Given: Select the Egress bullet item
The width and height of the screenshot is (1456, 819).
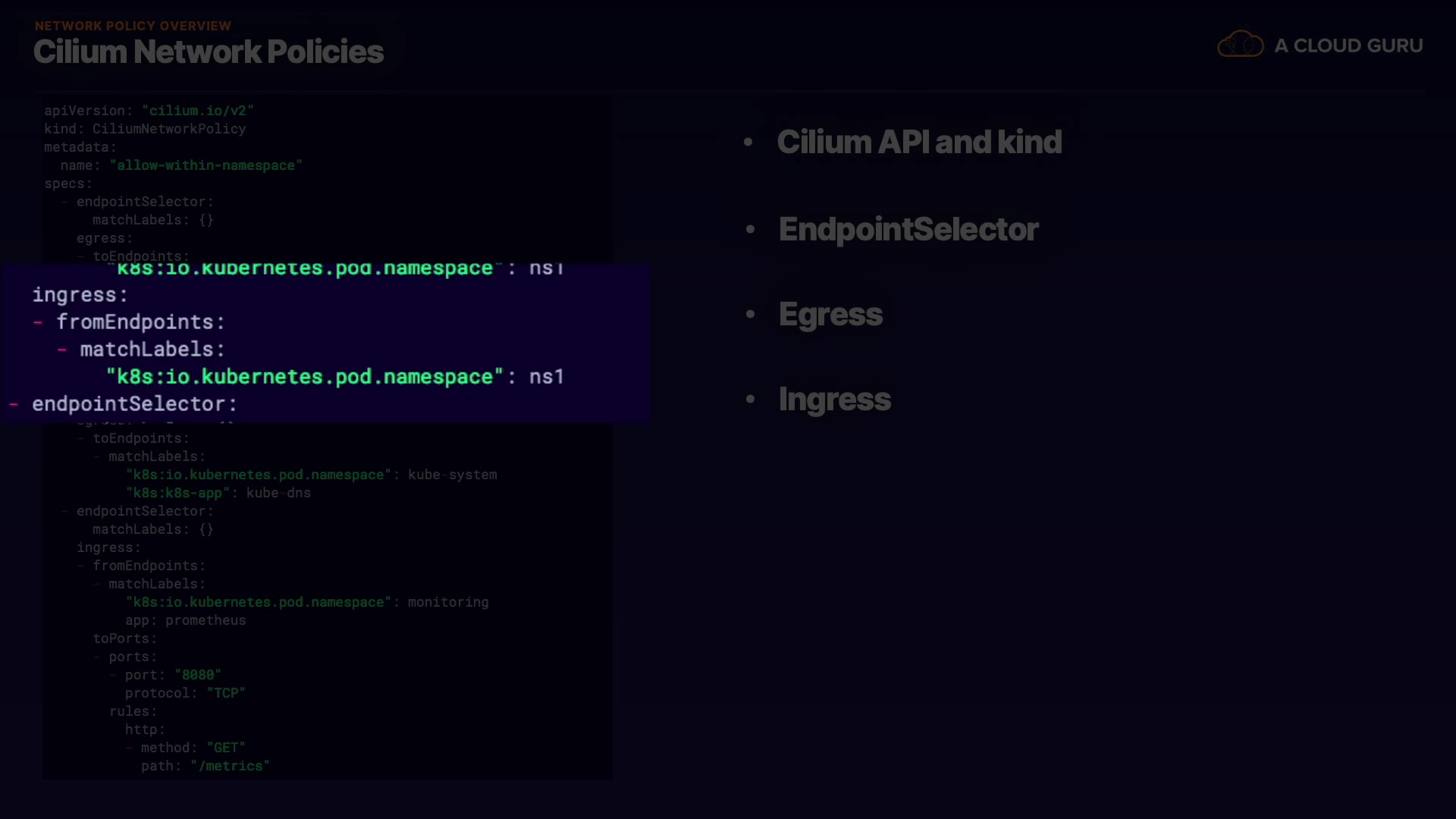Looking at the screenshot, I should pyautogui.click(x=830, y=314).
